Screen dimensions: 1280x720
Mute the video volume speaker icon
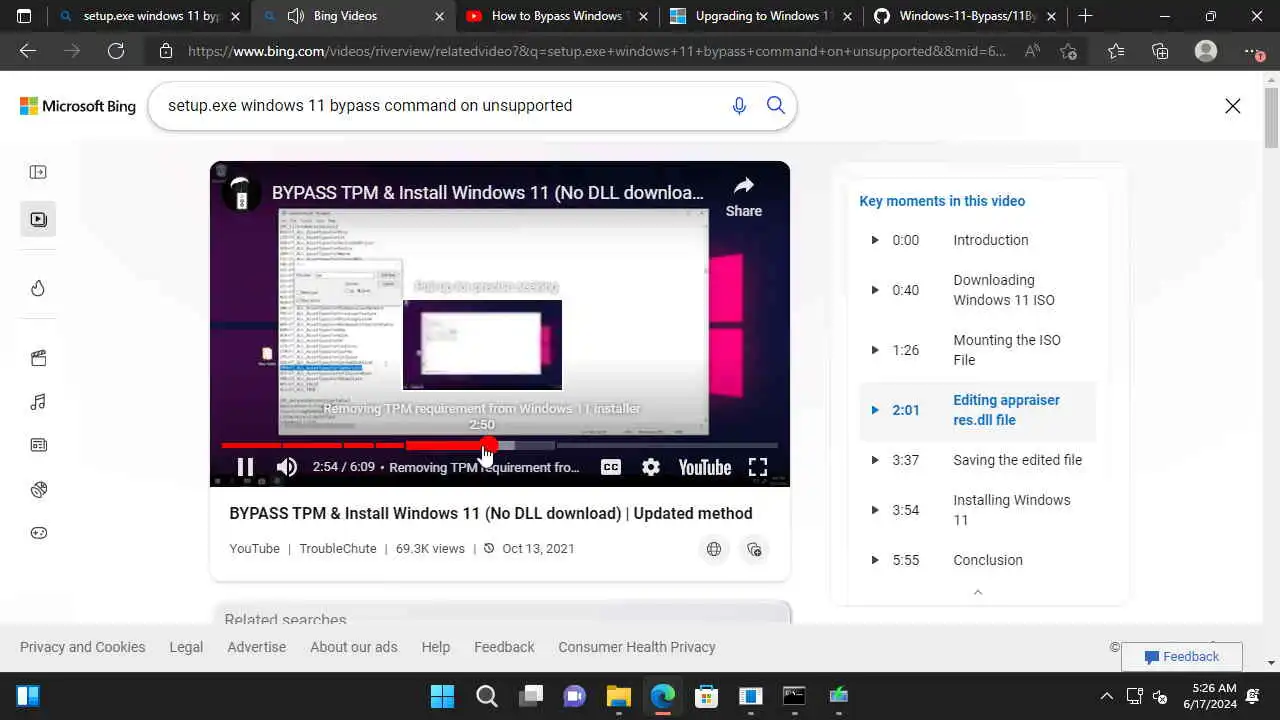click(287, 467)
